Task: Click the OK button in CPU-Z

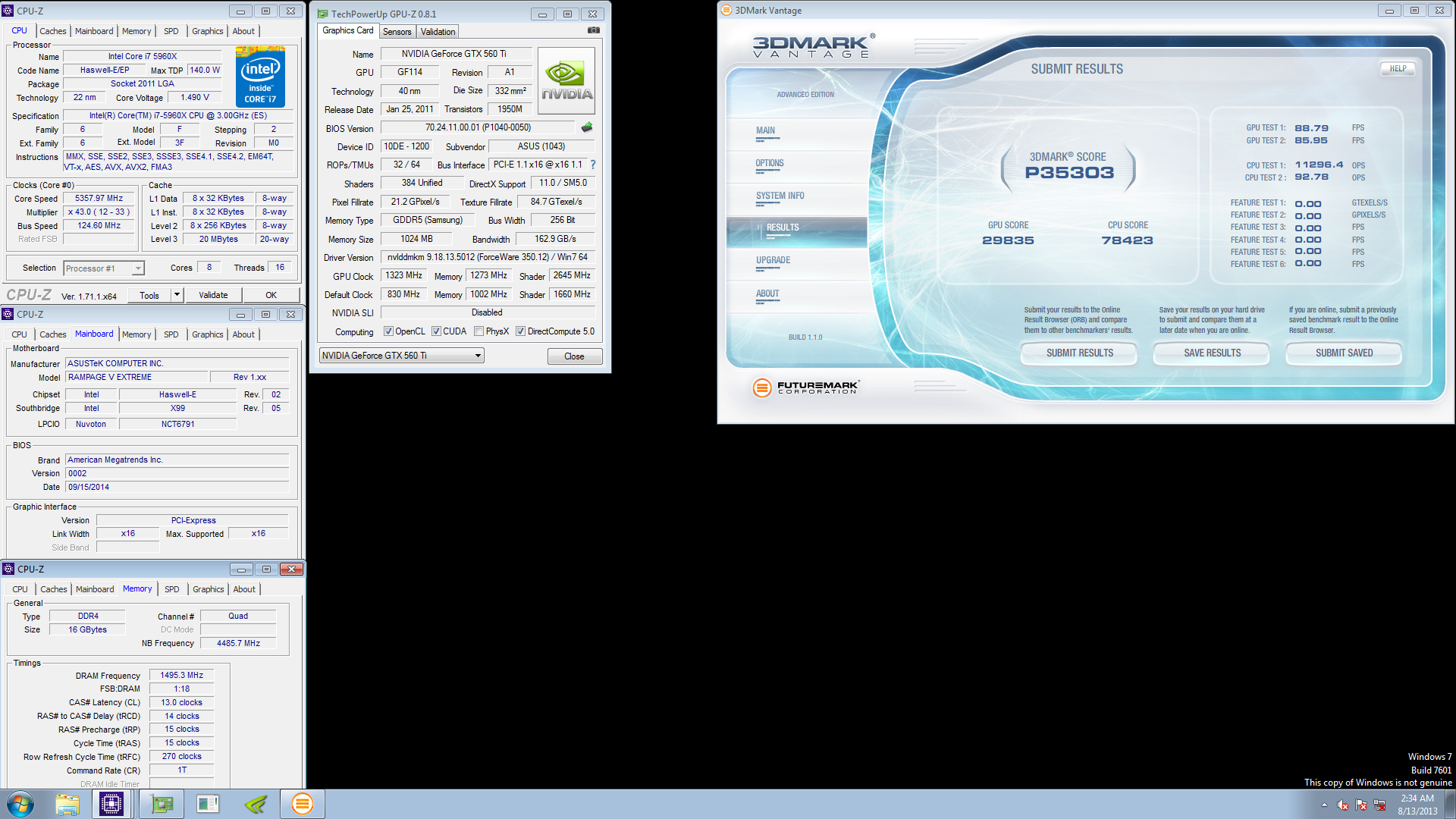Action: click(271, 295)
